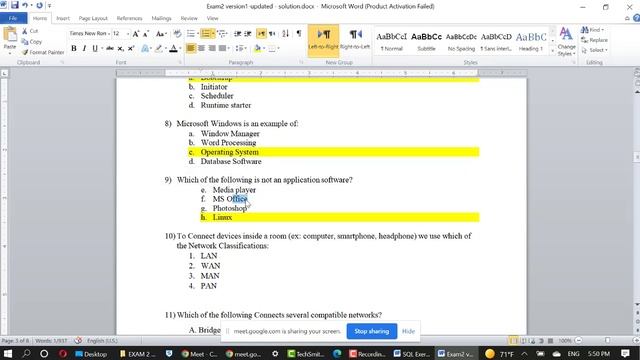The height and width of the screenshot is (360, 640).
Task: Grow the font size
Action: point(136,34)
